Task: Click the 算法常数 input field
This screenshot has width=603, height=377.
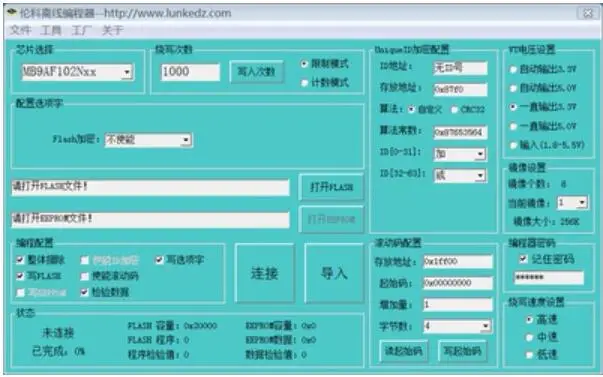Action: pos(460,132)
